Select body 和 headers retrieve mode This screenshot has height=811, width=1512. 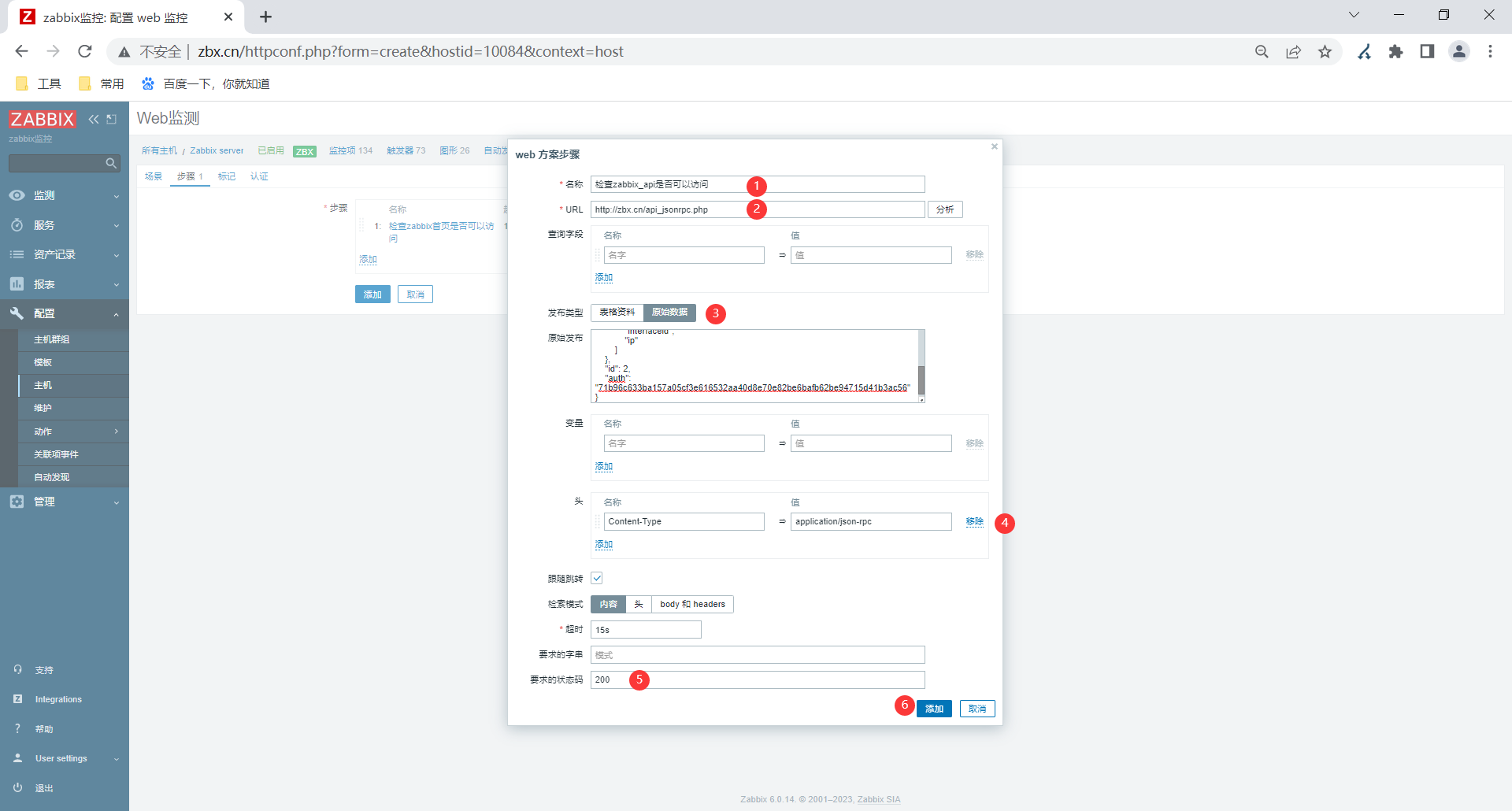pos(693,604)
